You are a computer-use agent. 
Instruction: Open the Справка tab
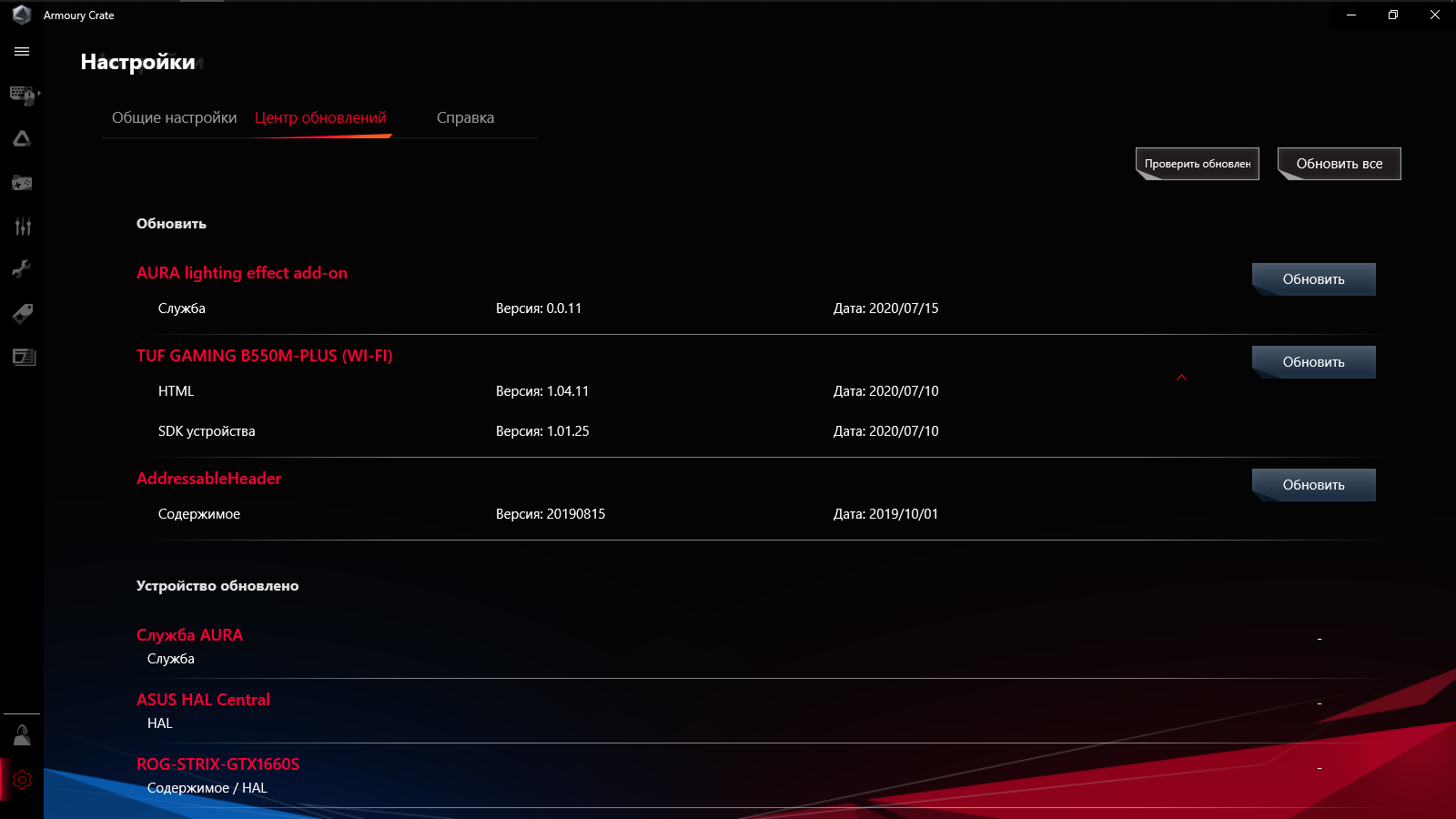[465, 117]
